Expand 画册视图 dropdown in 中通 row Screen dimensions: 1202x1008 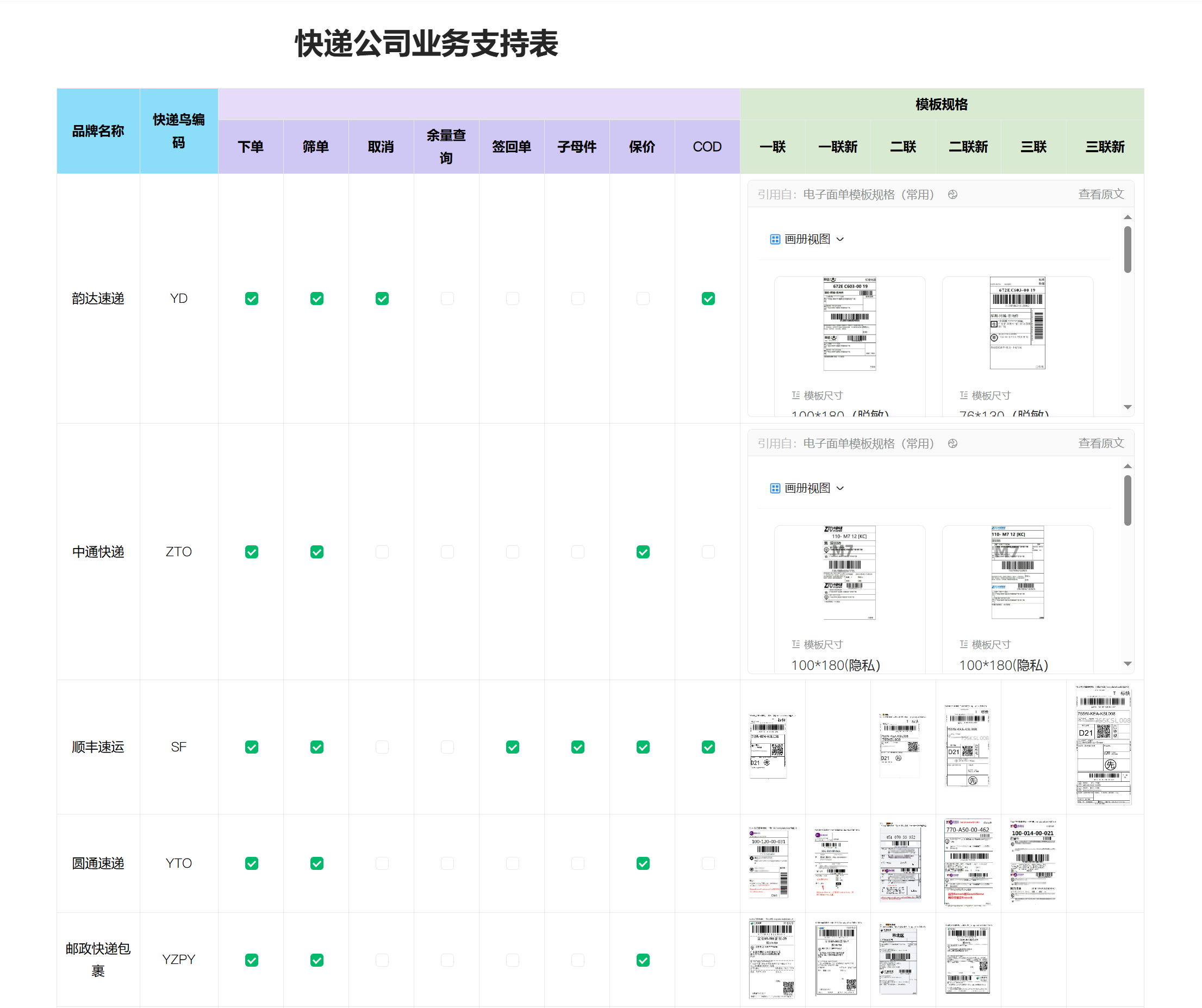[x=840, y=488]
